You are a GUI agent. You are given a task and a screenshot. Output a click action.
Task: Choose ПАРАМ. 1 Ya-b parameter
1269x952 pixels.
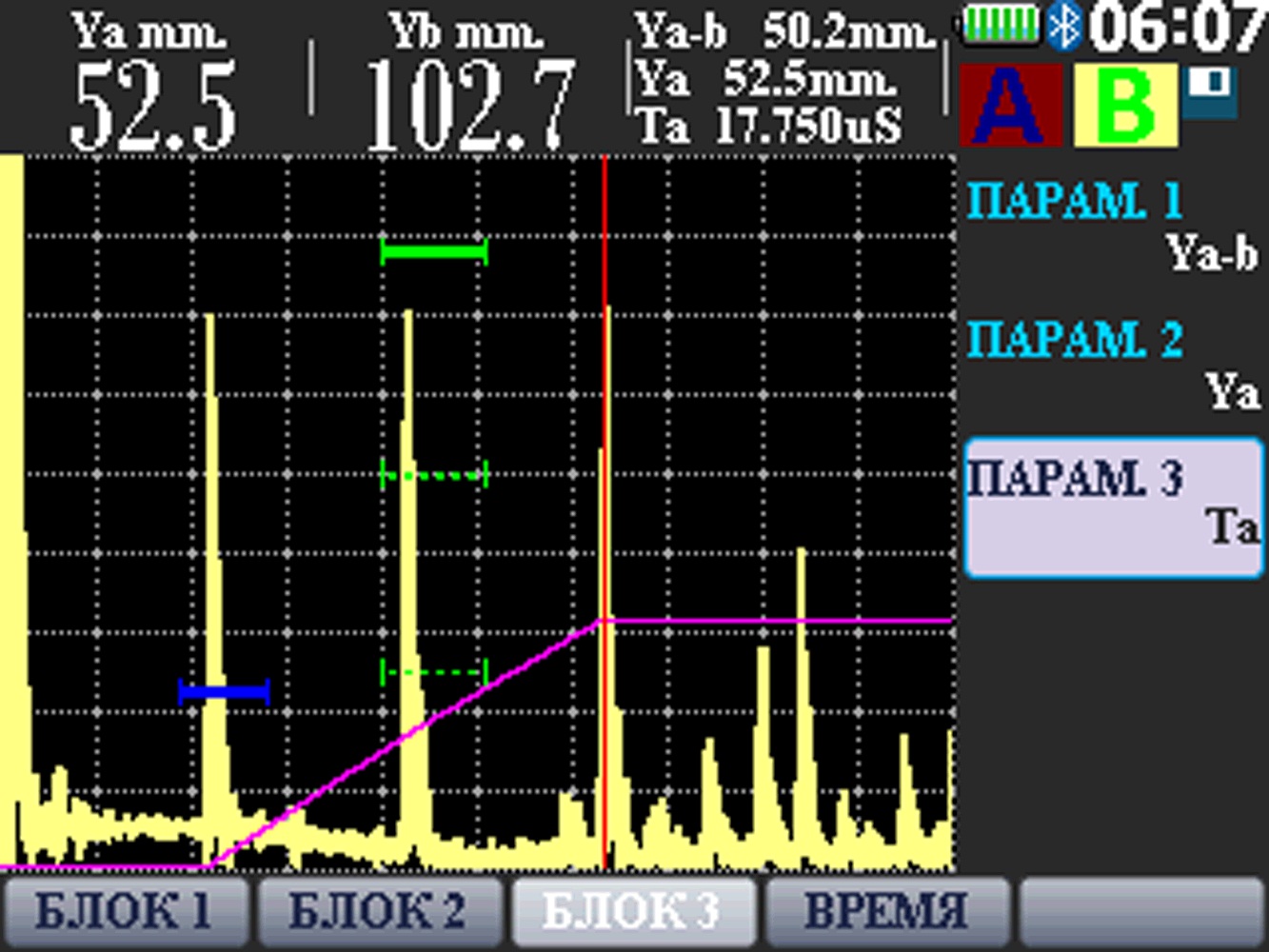click(1112, 227)
